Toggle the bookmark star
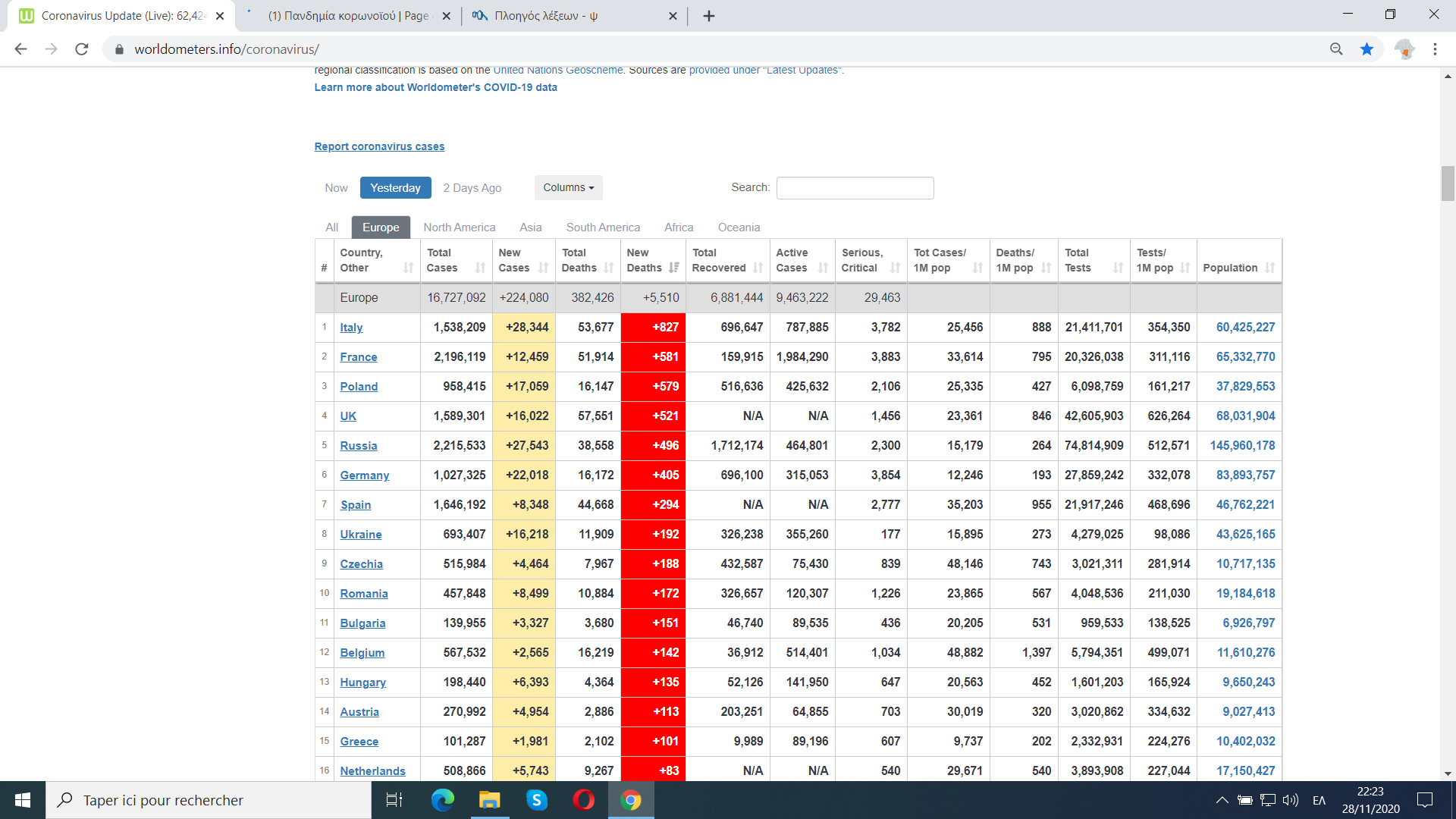Viewport: 1456px width, 819px height. pyautogui.click(x=1367, y=49)
